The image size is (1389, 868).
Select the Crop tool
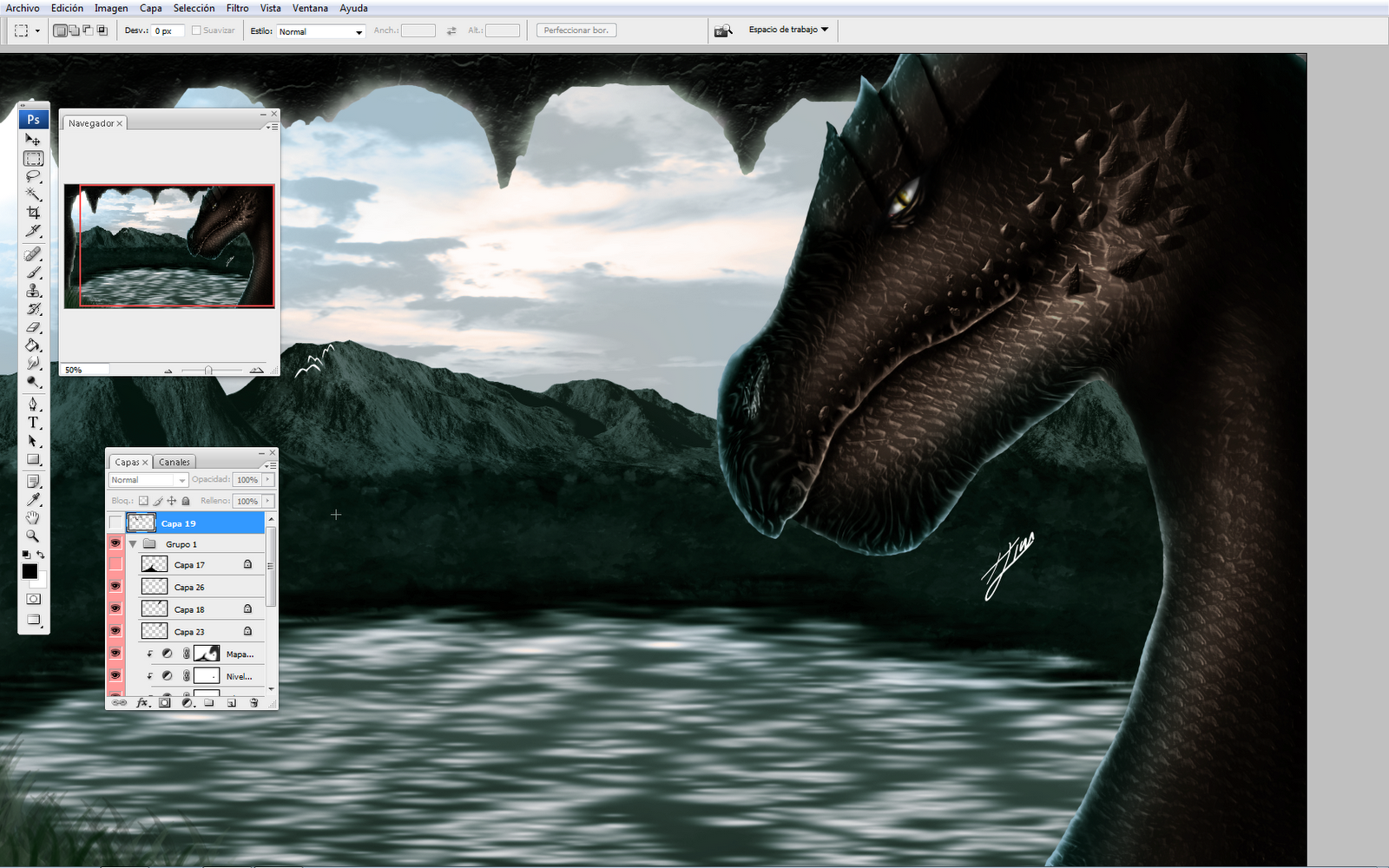coord(33,213)
